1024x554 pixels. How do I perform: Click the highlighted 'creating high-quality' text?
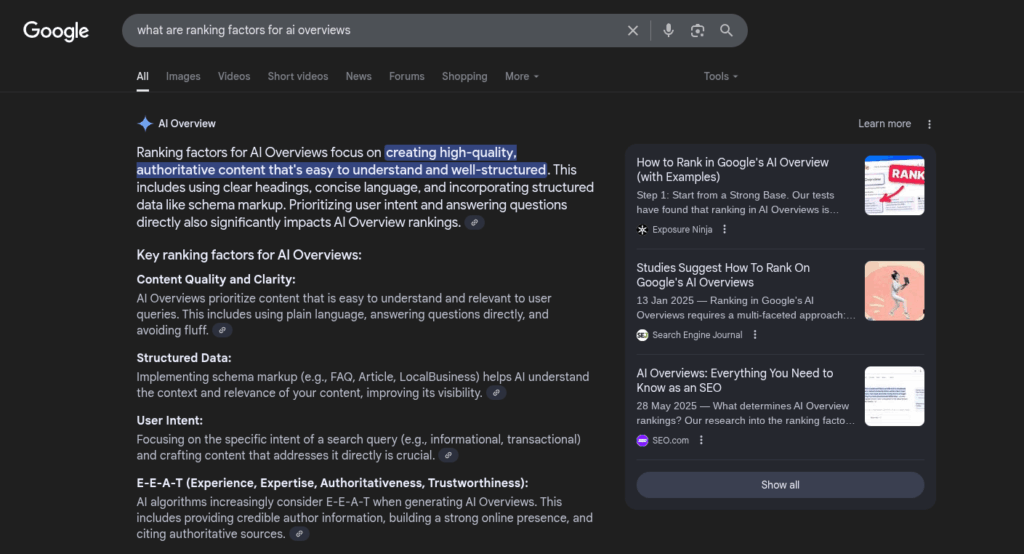coord(451,152)
